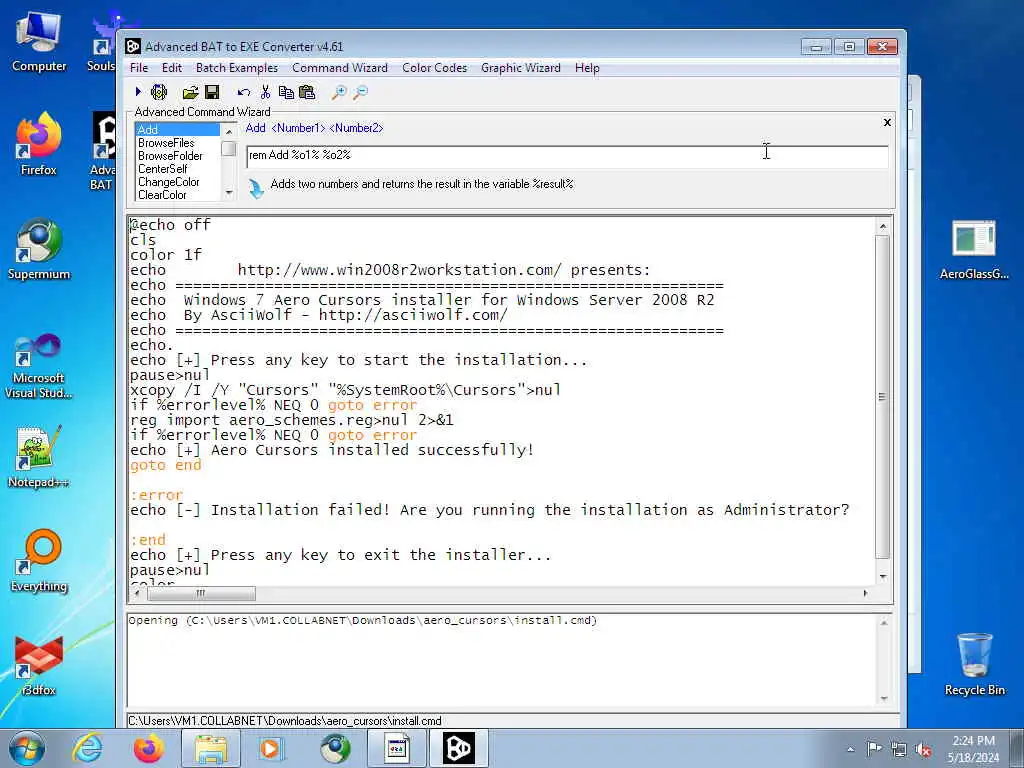Image resolution: width=1024 pixels, height=768 pixels.
Task: Click the ':end' label line
Action: click(x=148, y=540)
